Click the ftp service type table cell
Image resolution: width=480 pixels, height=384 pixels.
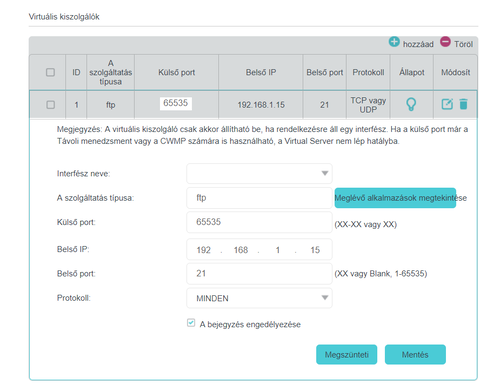pyautogui.click(x=111, y=105)
